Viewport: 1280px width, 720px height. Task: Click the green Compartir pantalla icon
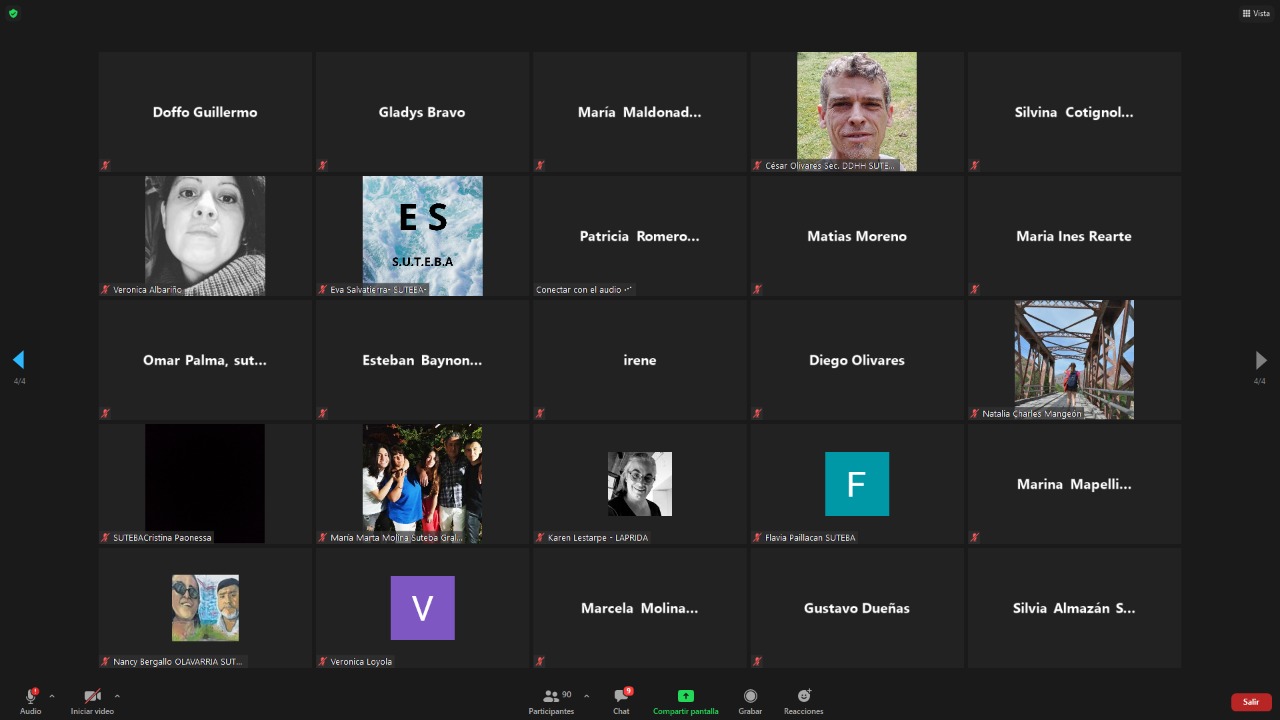(685, 696)
